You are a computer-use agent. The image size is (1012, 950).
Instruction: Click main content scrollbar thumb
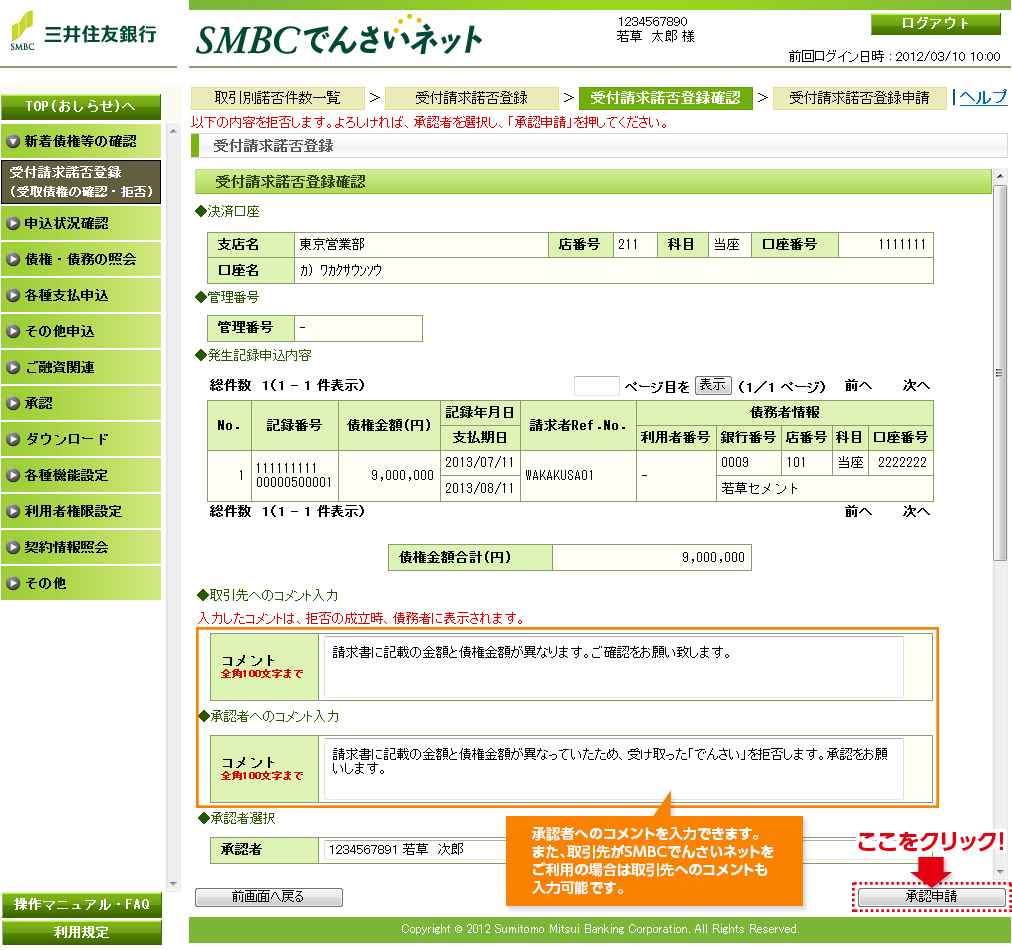click(1000, 373)
